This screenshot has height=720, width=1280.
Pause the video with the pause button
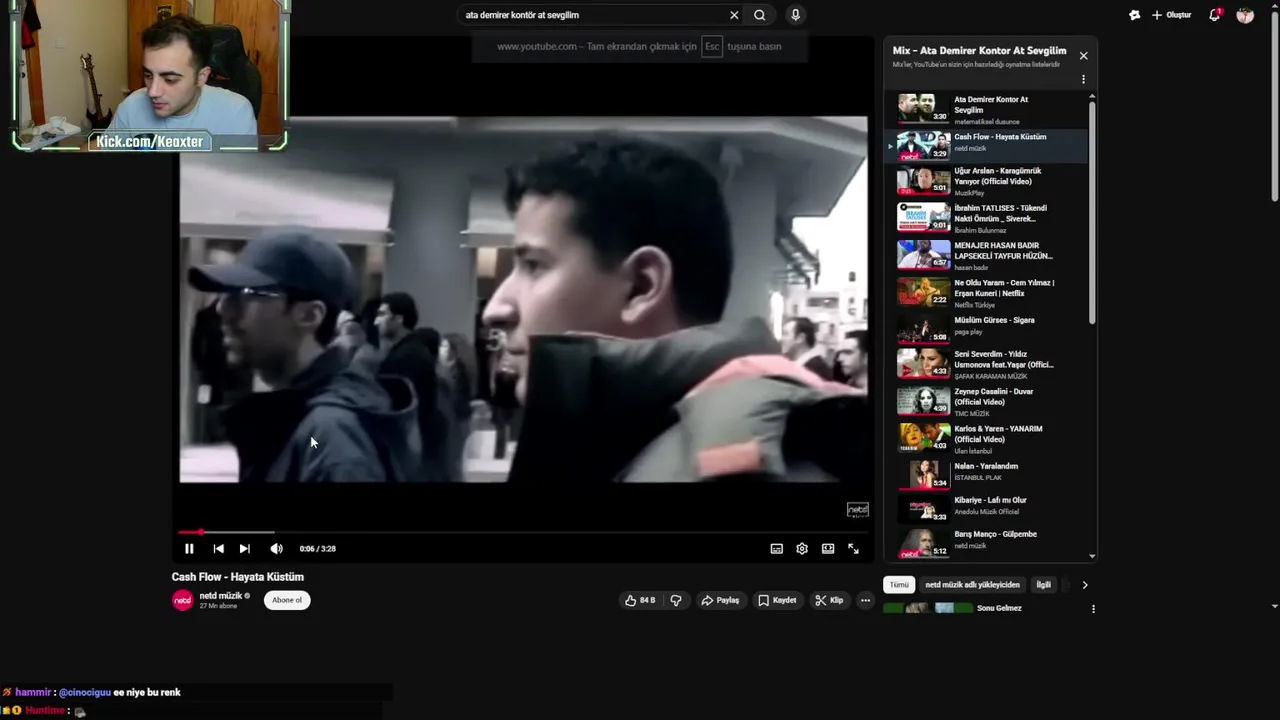pyautogui.click(x=189, y=548)
